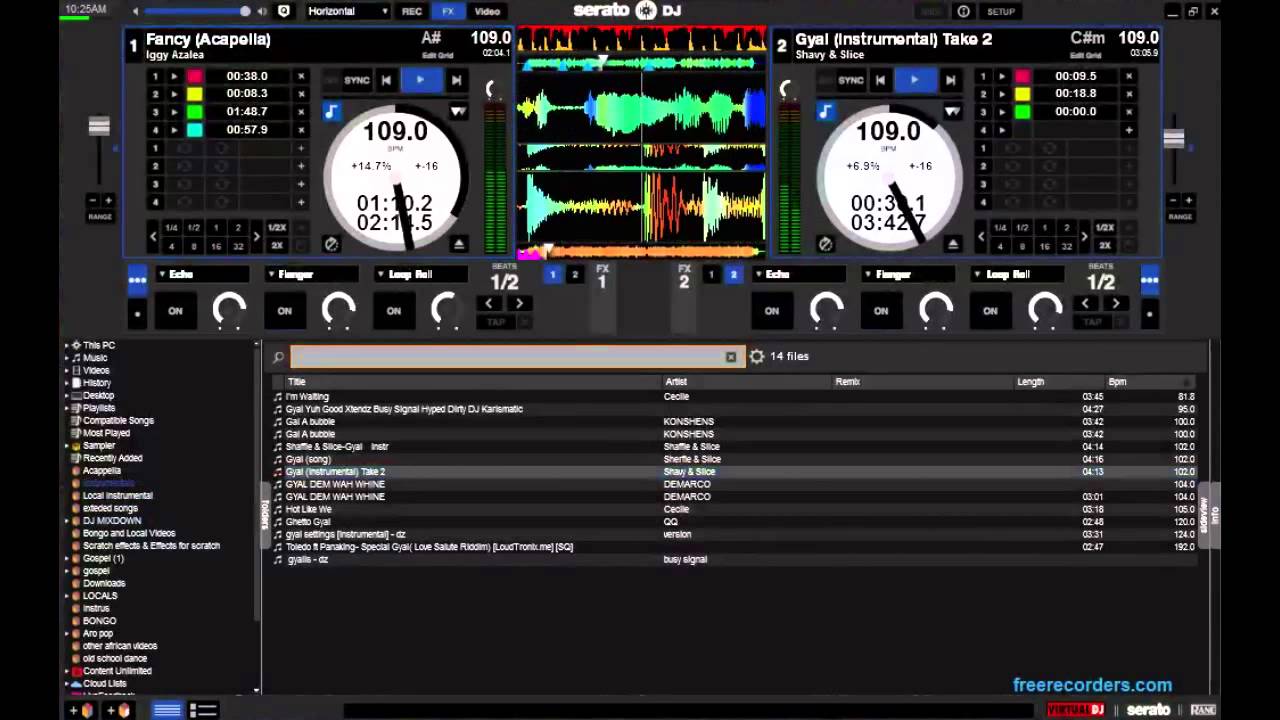Toggle the FX panel tab
The height and width of the screenshot is (720, 1280).
click(x=448, y=11)
